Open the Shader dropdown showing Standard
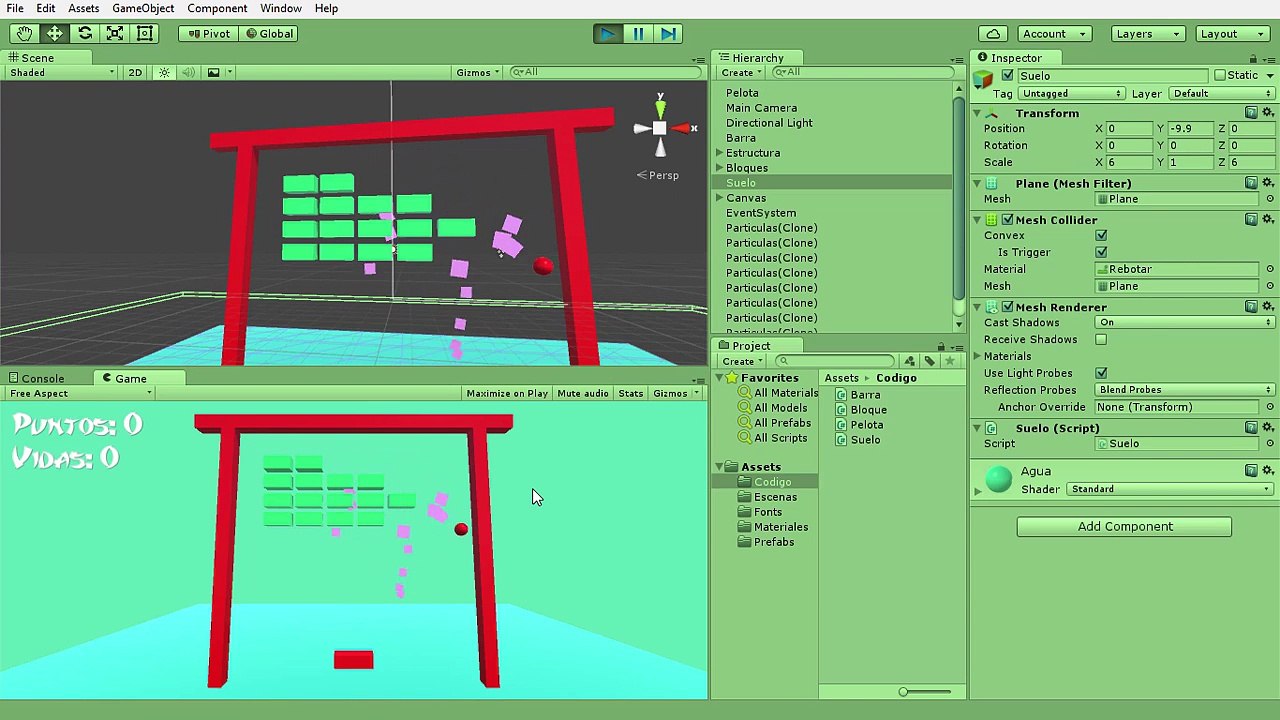 click(x=1170, y=490)
